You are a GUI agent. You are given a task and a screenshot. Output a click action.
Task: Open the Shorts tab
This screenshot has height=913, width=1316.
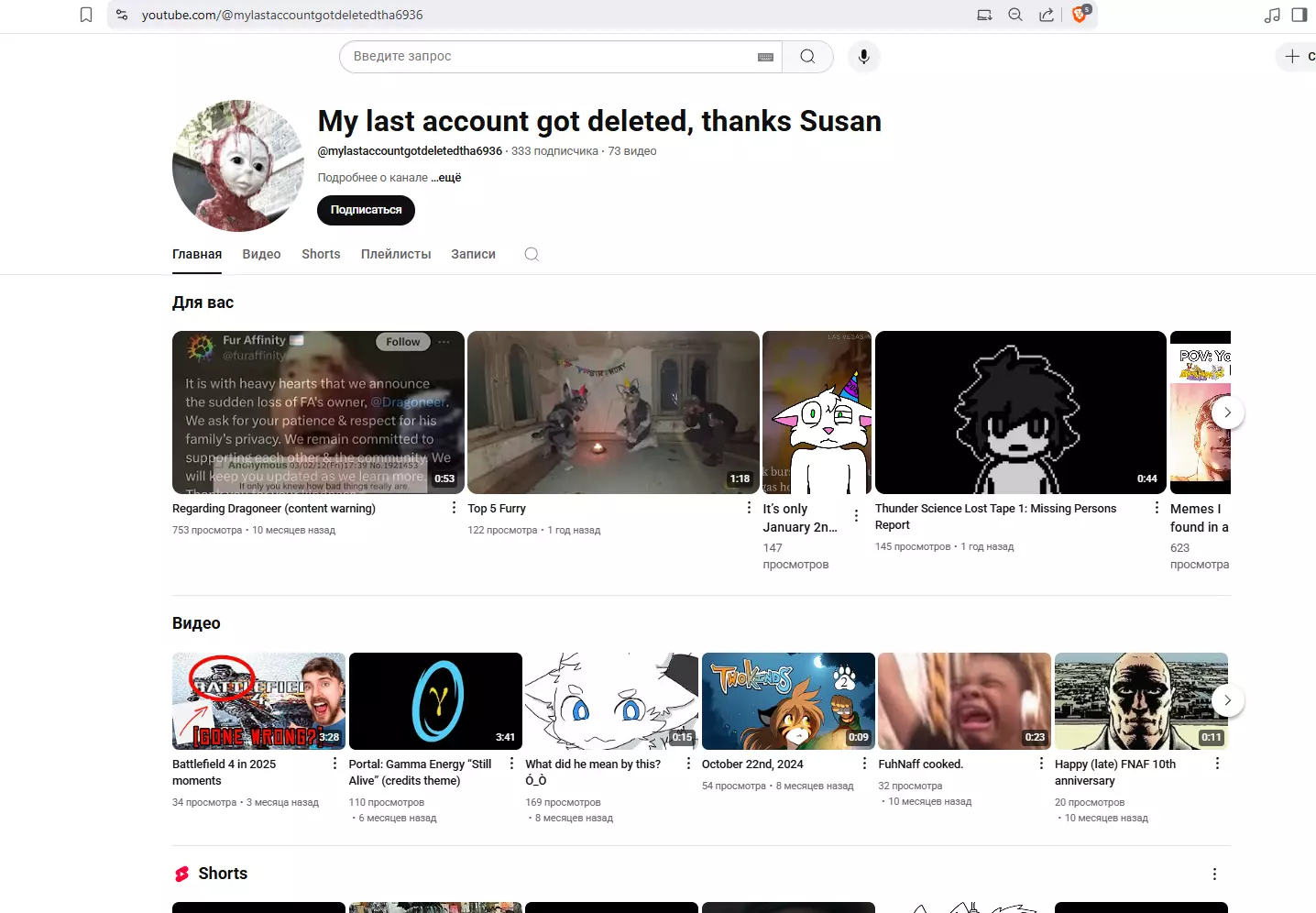[x=321, y=255]
